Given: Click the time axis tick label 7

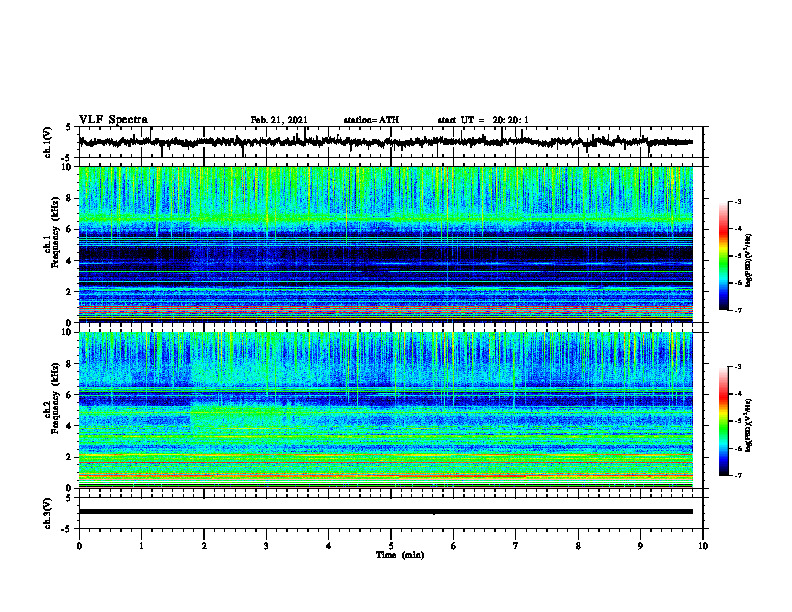Looking at the screenshot, I should (x=516, y=546).
